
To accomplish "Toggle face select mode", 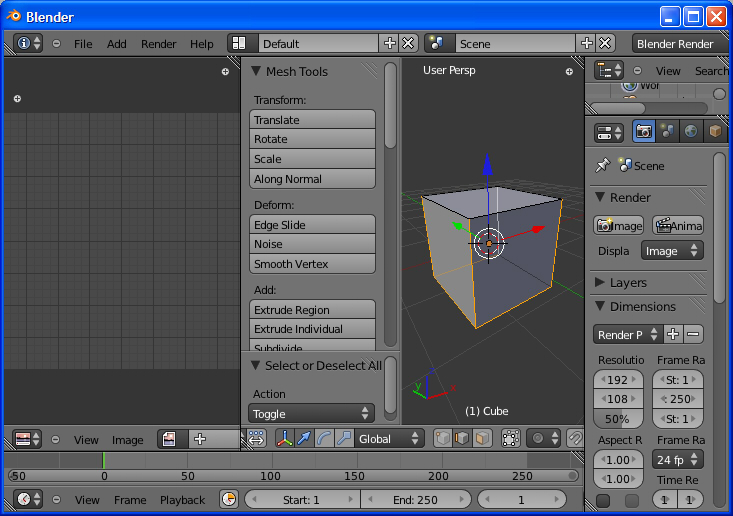I will click(483, 438).
